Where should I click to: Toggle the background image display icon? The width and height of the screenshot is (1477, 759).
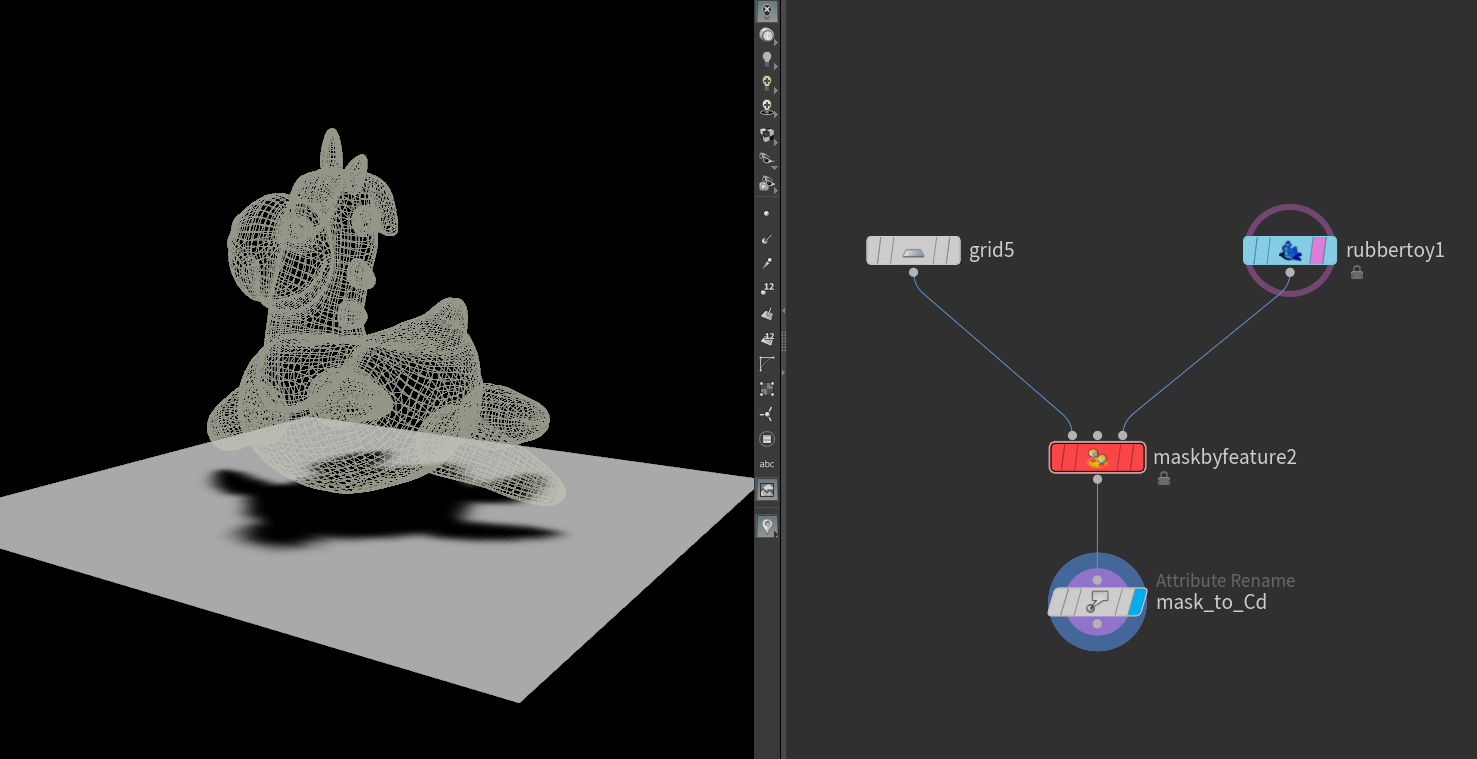[x=767, y=490]
